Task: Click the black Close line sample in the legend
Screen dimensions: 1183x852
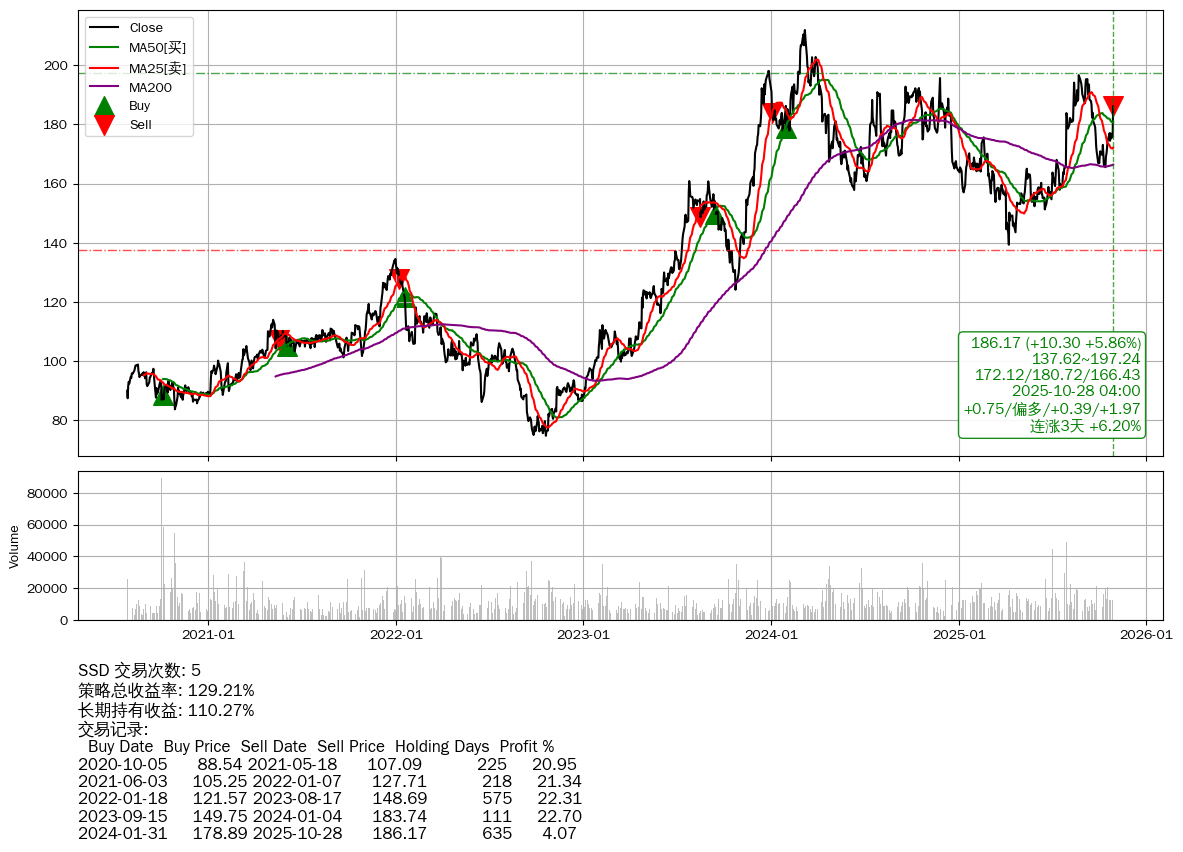Action: 104,28
